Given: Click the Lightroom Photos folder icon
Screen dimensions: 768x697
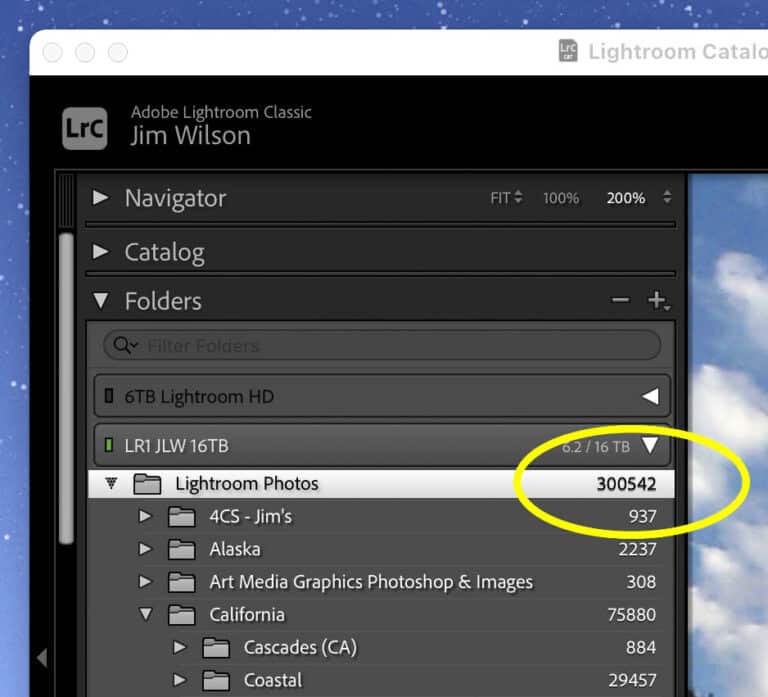Looking at the screenshot, I should (x=147, y=483).
